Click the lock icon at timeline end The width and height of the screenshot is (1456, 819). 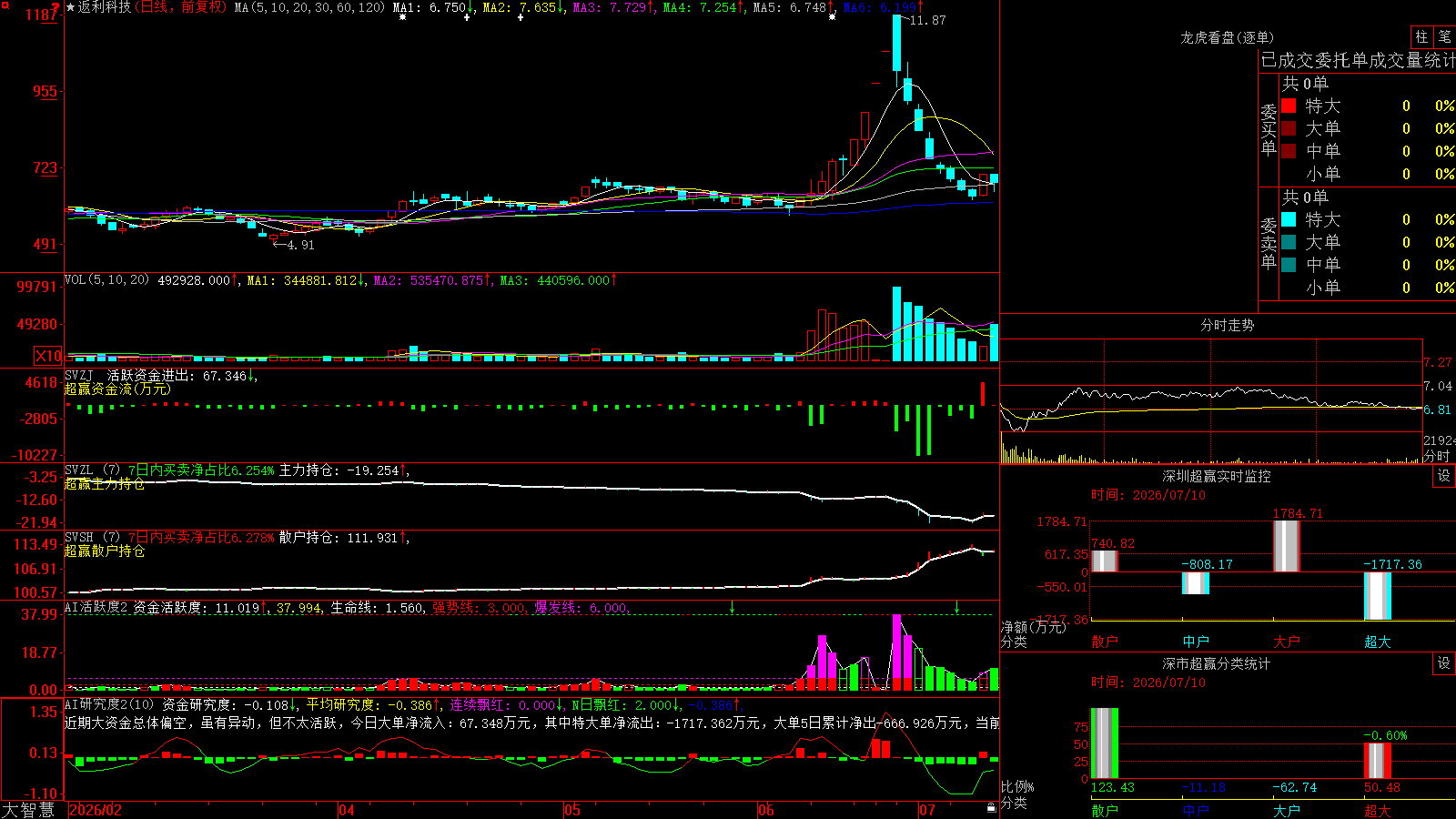coord(991,808)
